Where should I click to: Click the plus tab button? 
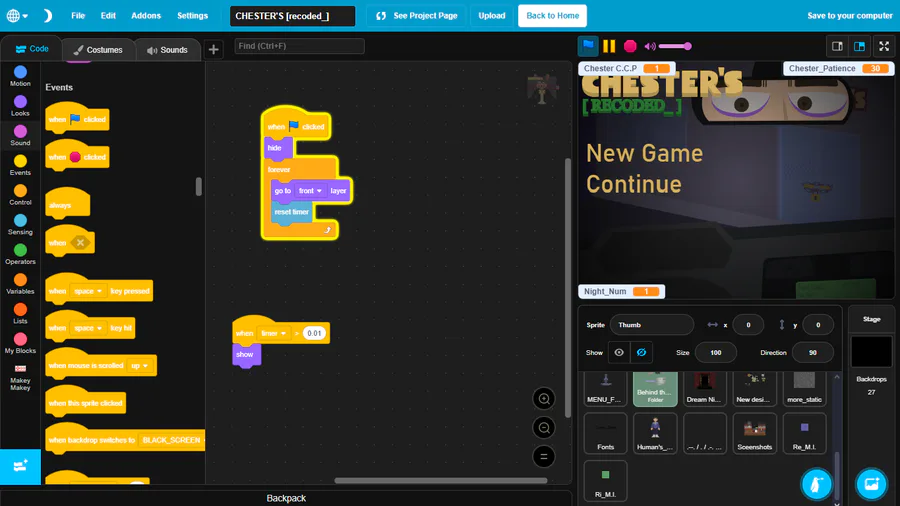tap(214, 50)
